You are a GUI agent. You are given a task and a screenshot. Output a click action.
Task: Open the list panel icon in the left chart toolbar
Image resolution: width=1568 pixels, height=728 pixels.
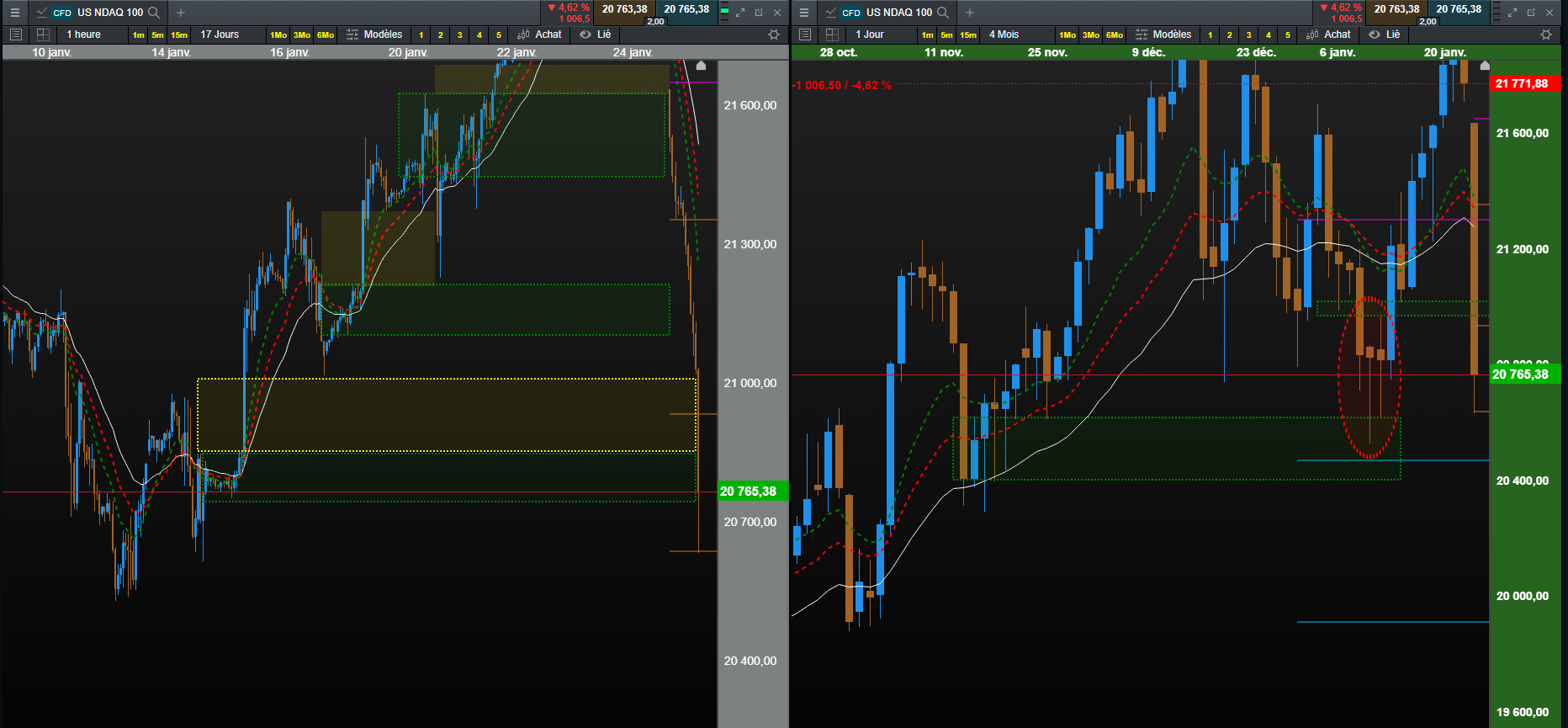[x=15, y=35]
